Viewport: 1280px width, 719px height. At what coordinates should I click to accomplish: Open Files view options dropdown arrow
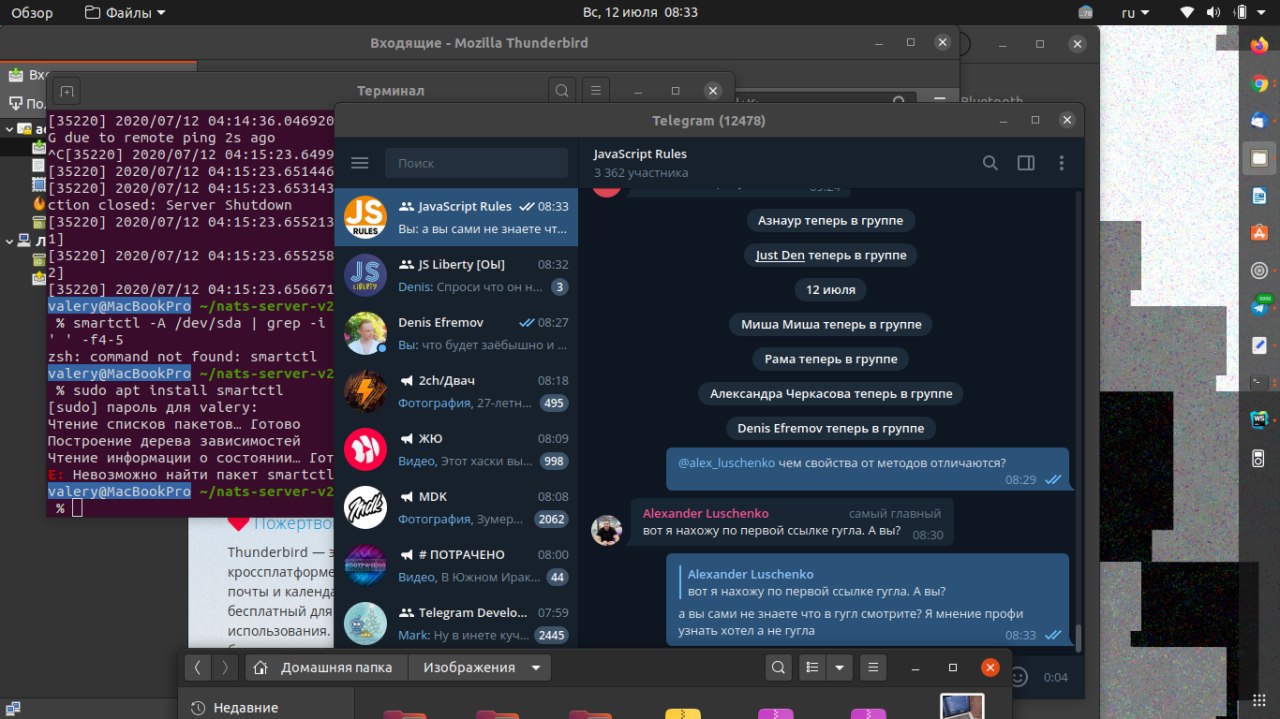839,668
